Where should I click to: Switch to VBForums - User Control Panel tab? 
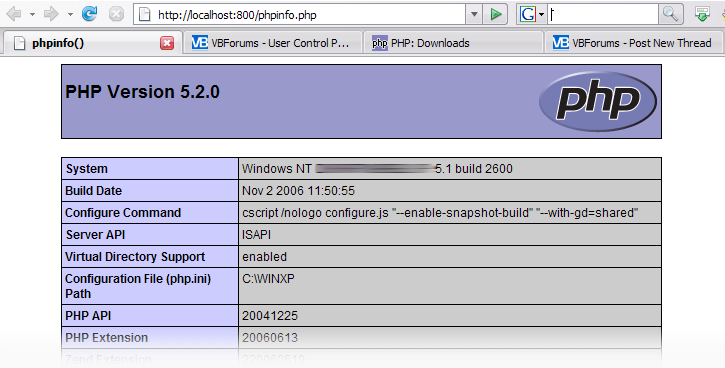(x=273, y=43)
